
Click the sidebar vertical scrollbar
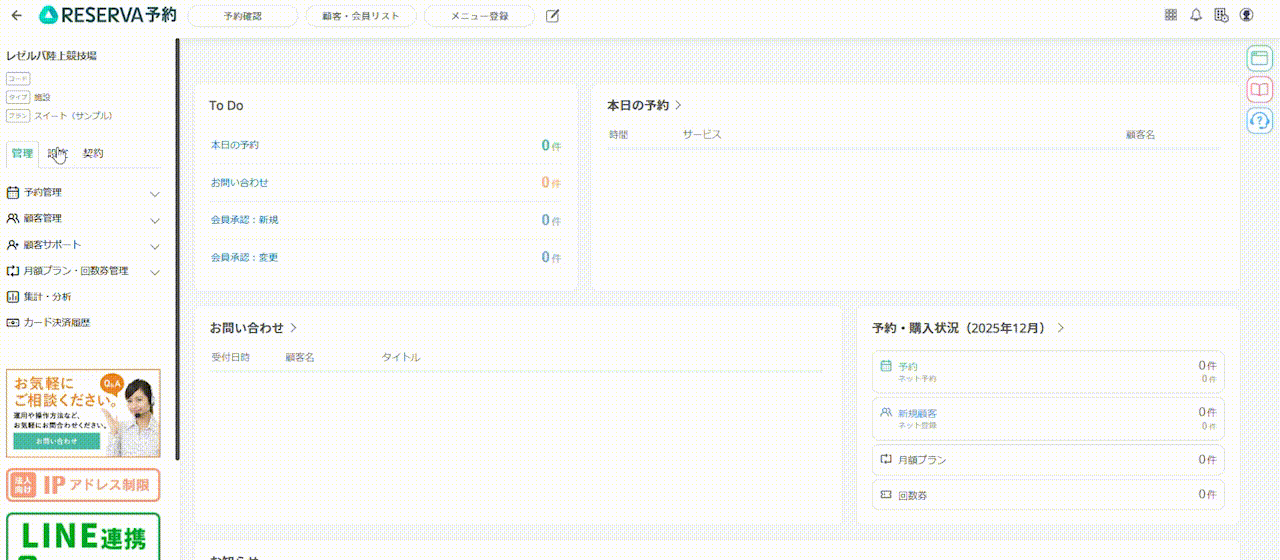(177, 248)
